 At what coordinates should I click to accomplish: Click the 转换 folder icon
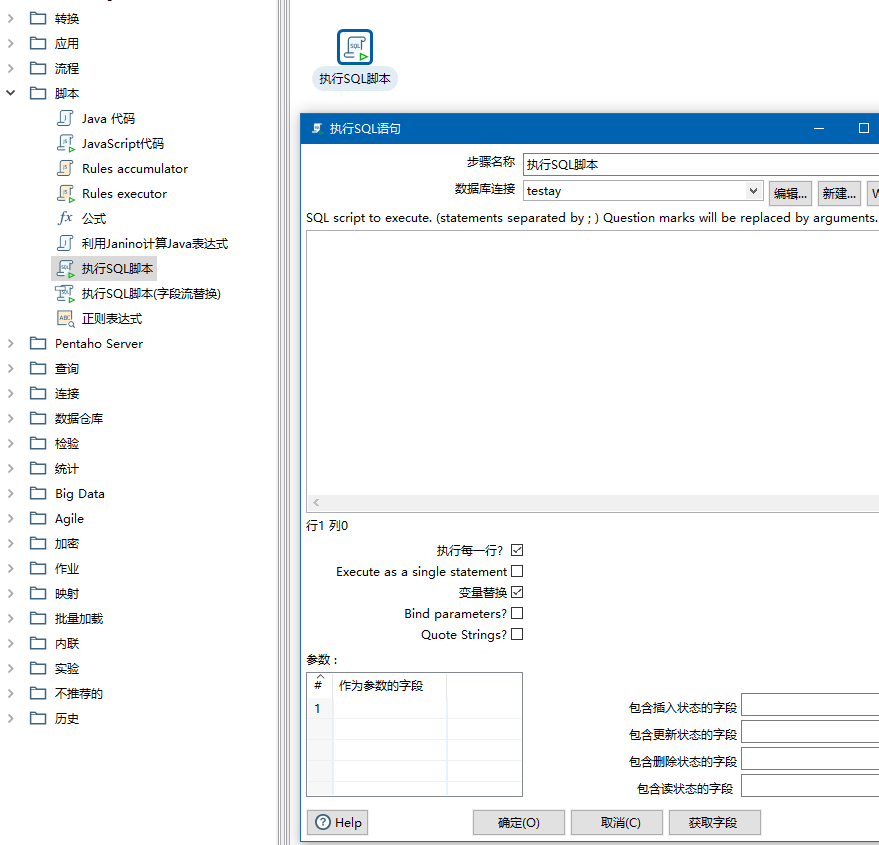pyautogui.click(x=38, y=19)
